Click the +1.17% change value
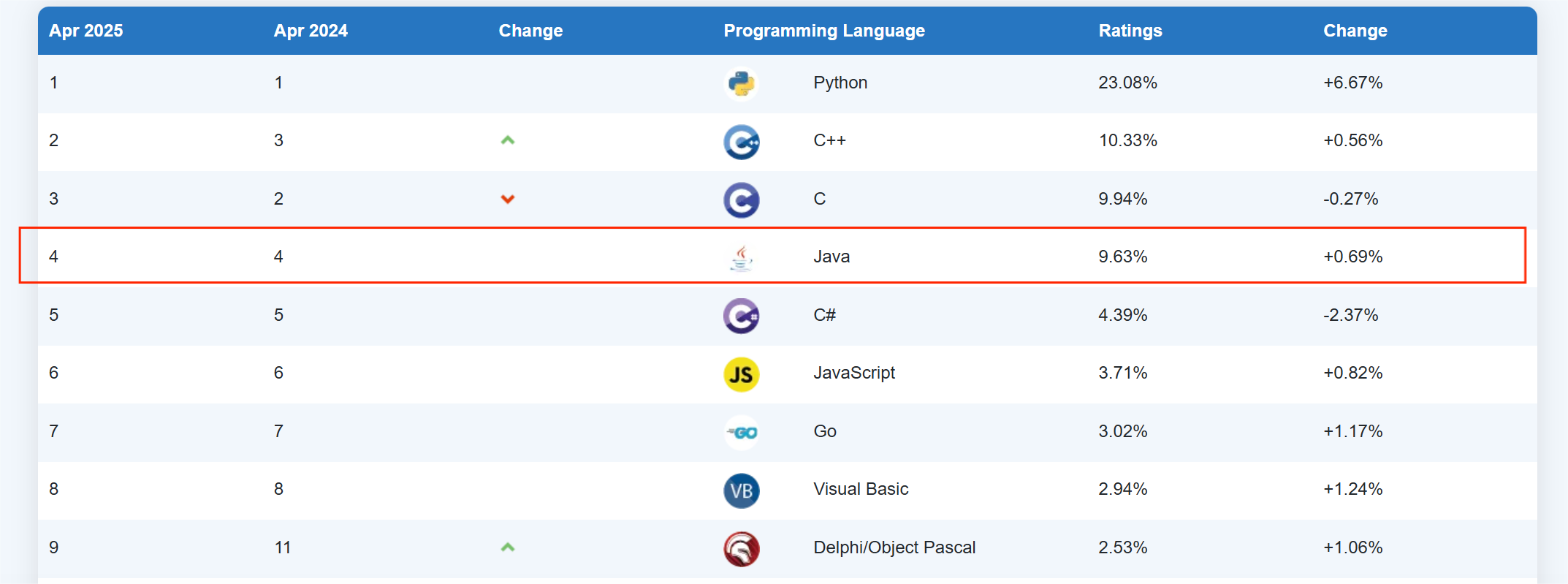This screenshot has width=1568, height=584. pos(1352,431)
